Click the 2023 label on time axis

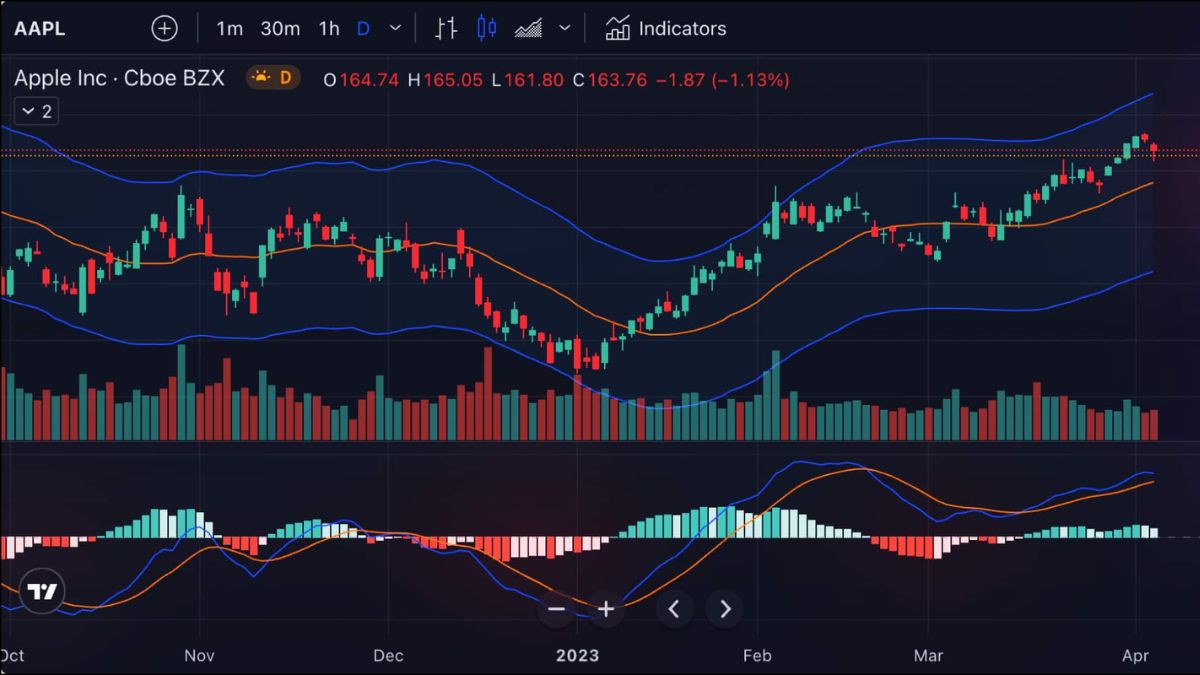point(577,655)
